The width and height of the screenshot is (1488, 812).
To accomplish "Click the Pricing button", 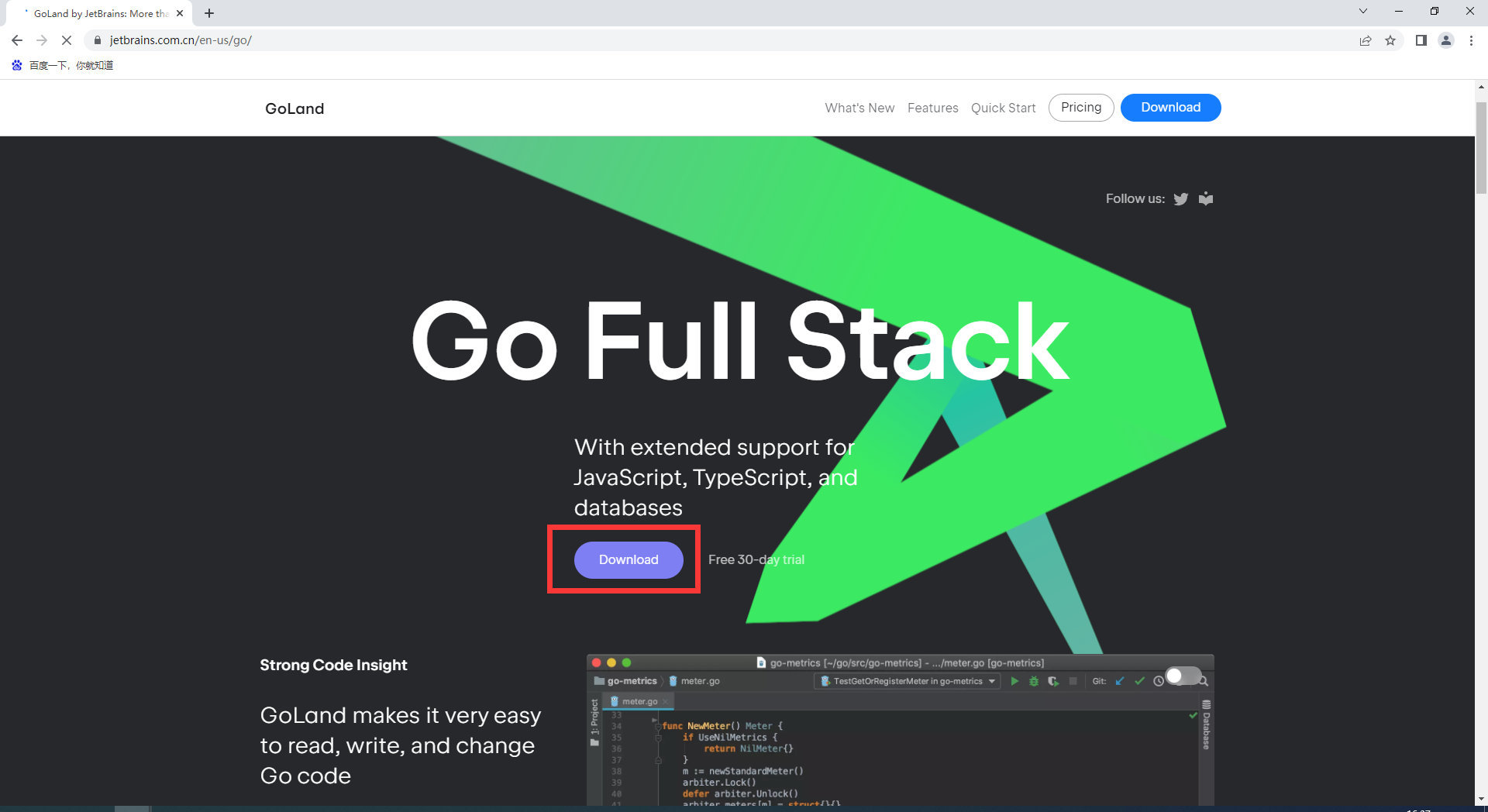I will coord(1081,108).
